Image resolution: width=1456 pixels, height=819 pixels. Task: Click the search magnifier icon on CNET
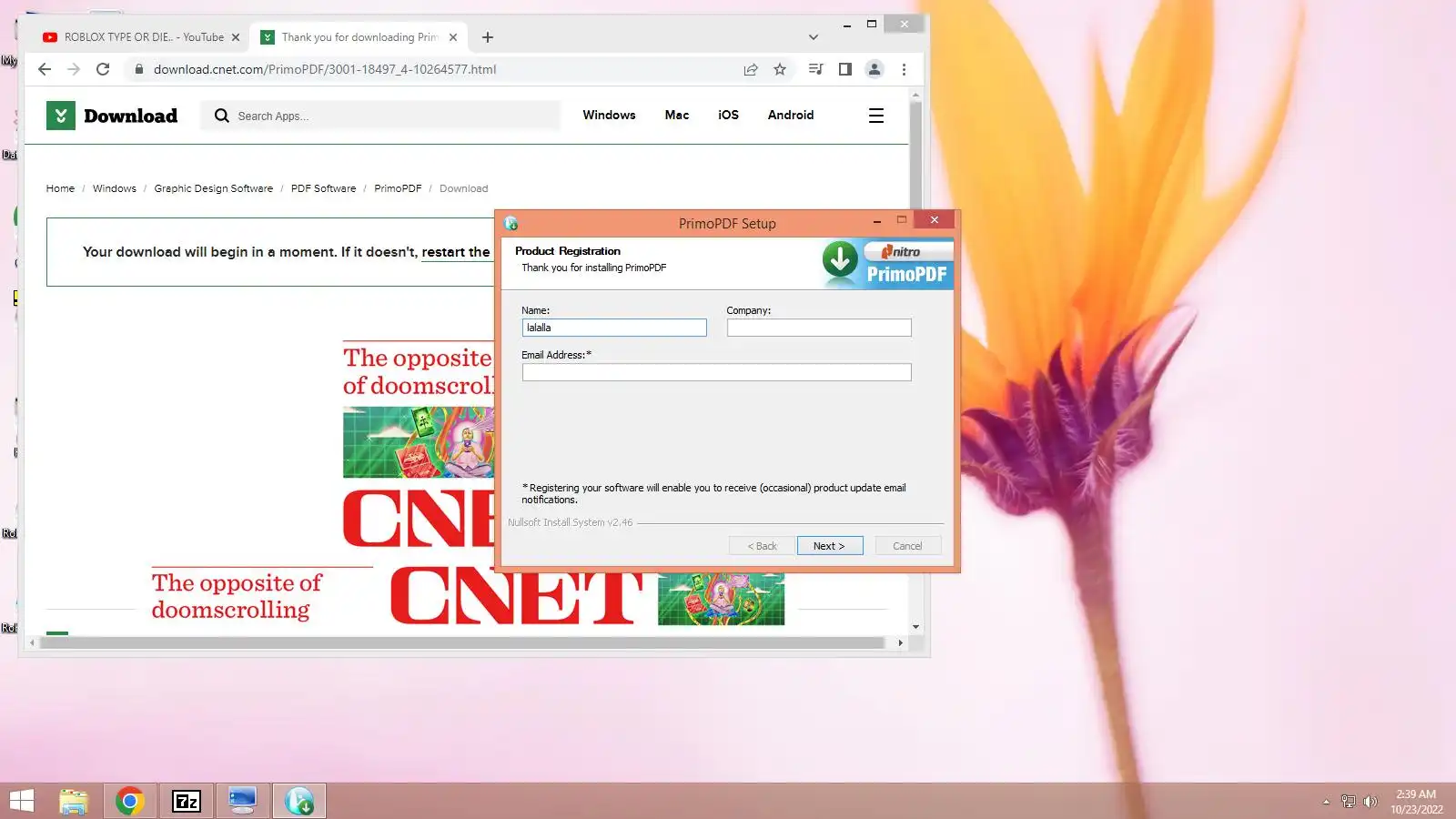221,116
